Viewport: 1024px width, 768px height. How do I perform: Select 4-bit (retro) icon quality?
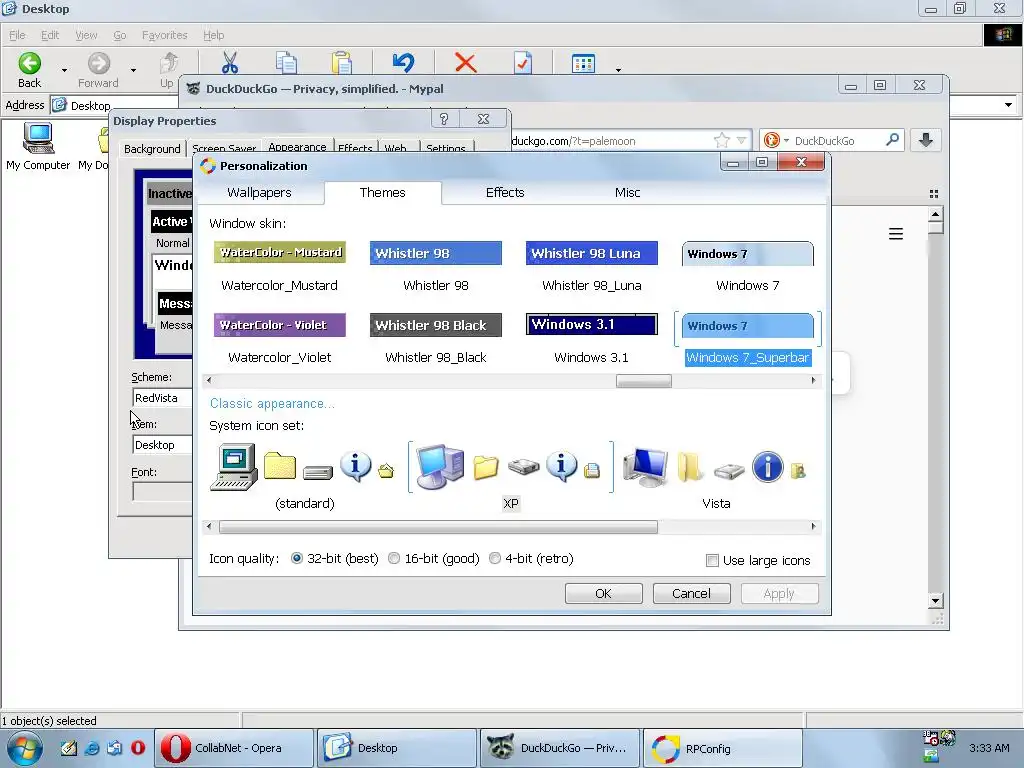click(495, 558)
